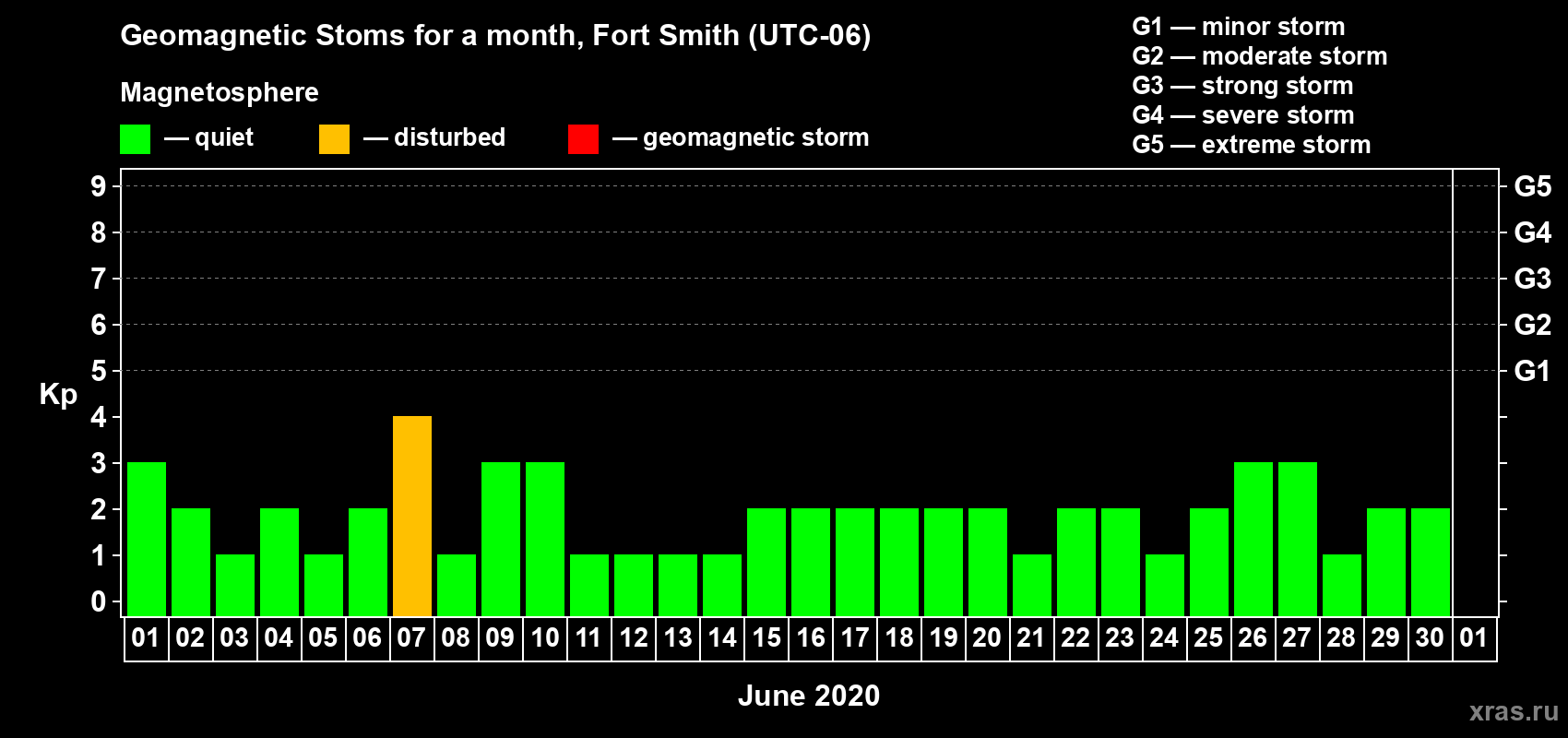Click the bar for day 30
Viewport: 1568px width, 738px height.
click(x=1431, y=563)
